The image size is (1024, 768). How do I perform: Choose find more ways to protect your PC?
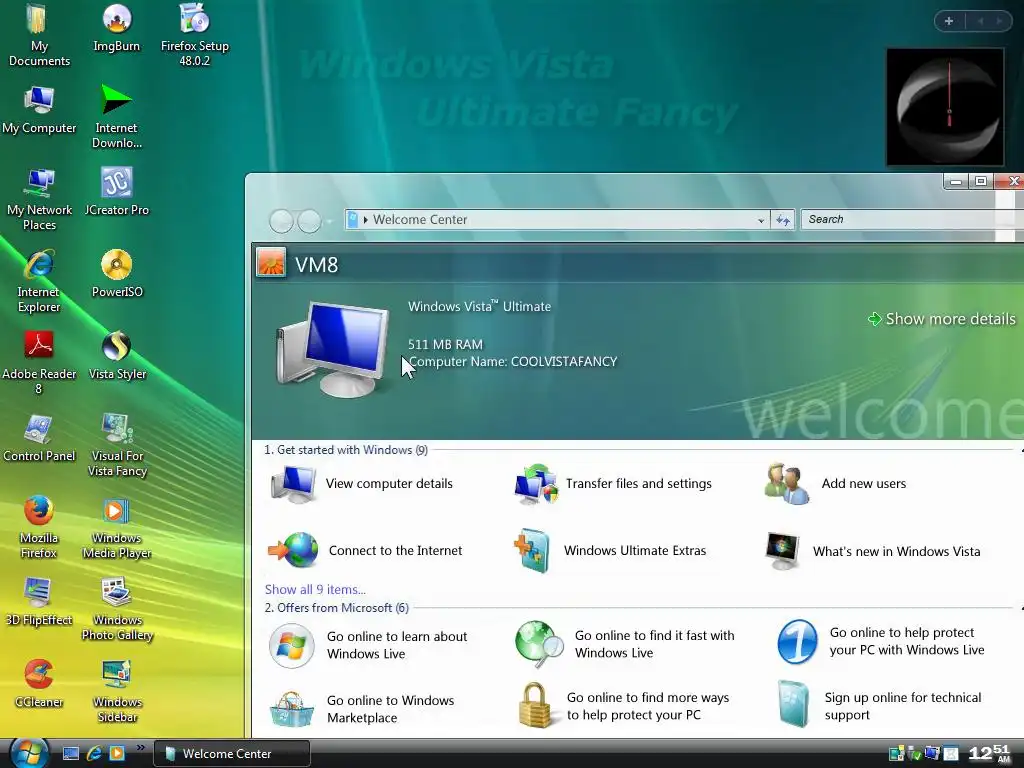pos(624,706)
